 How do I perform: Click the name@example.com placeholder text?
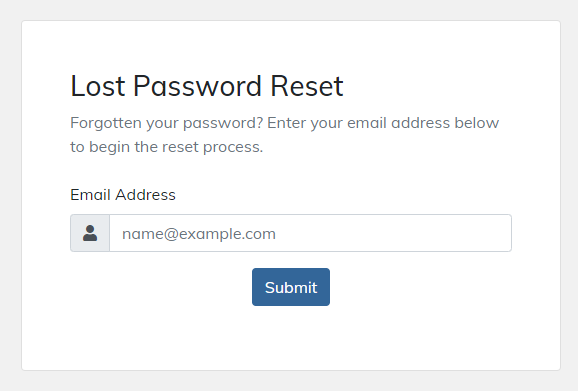tap(199, 234)
